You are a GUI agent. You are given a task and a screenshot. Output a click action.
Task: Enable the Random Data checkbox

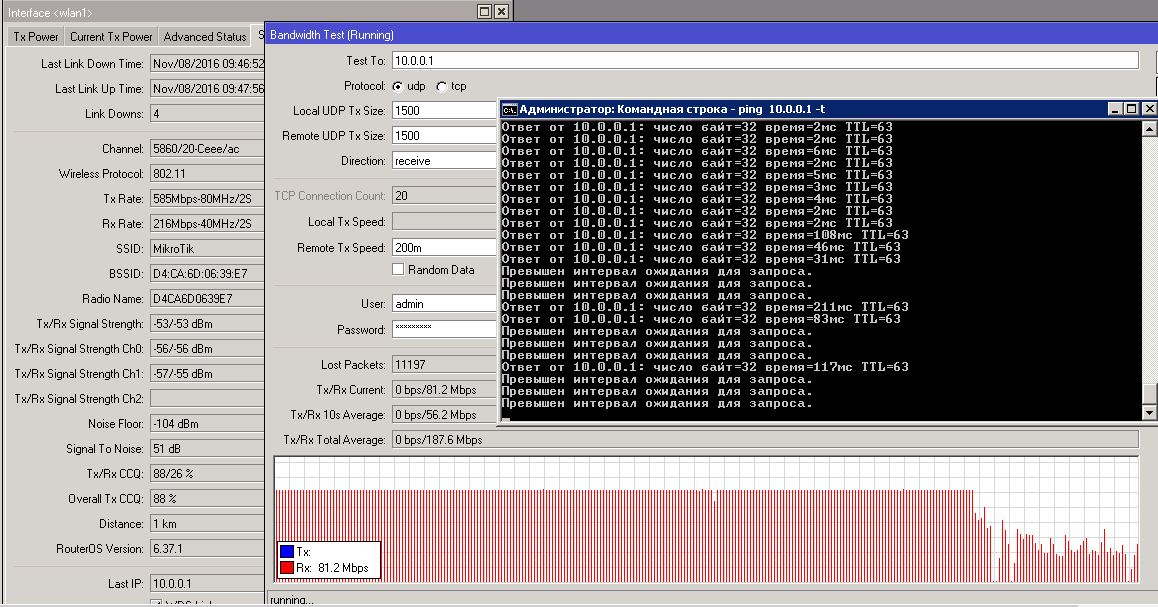[x=398, y=270]
